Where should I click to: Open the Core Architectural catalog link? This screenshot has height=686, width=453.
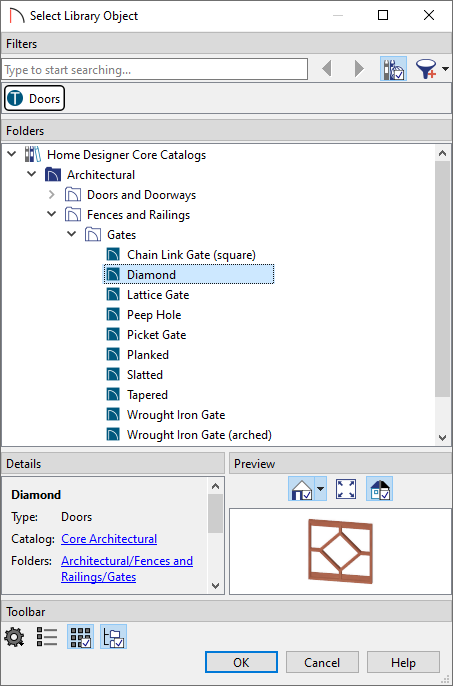109,539
